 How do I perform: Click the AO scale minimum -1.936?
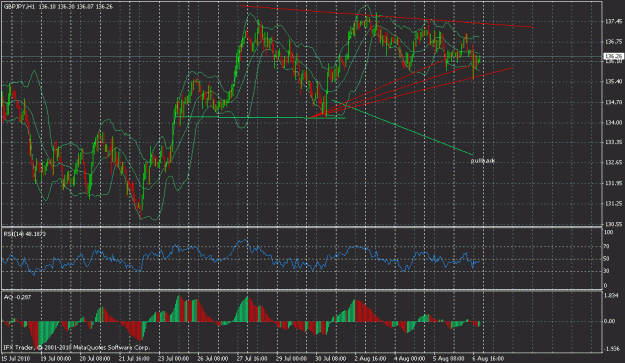coord(611,349)
